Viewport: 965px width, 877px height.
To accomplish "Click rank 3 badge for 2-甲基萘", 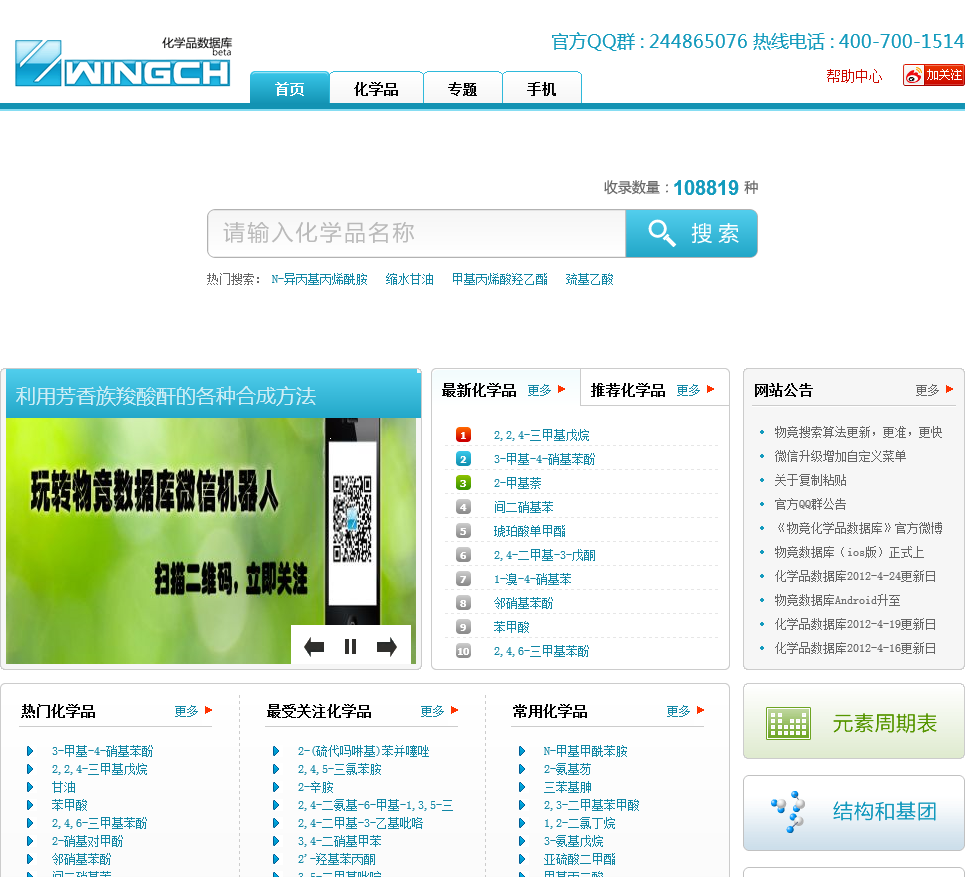I will (x=463, y=483).
